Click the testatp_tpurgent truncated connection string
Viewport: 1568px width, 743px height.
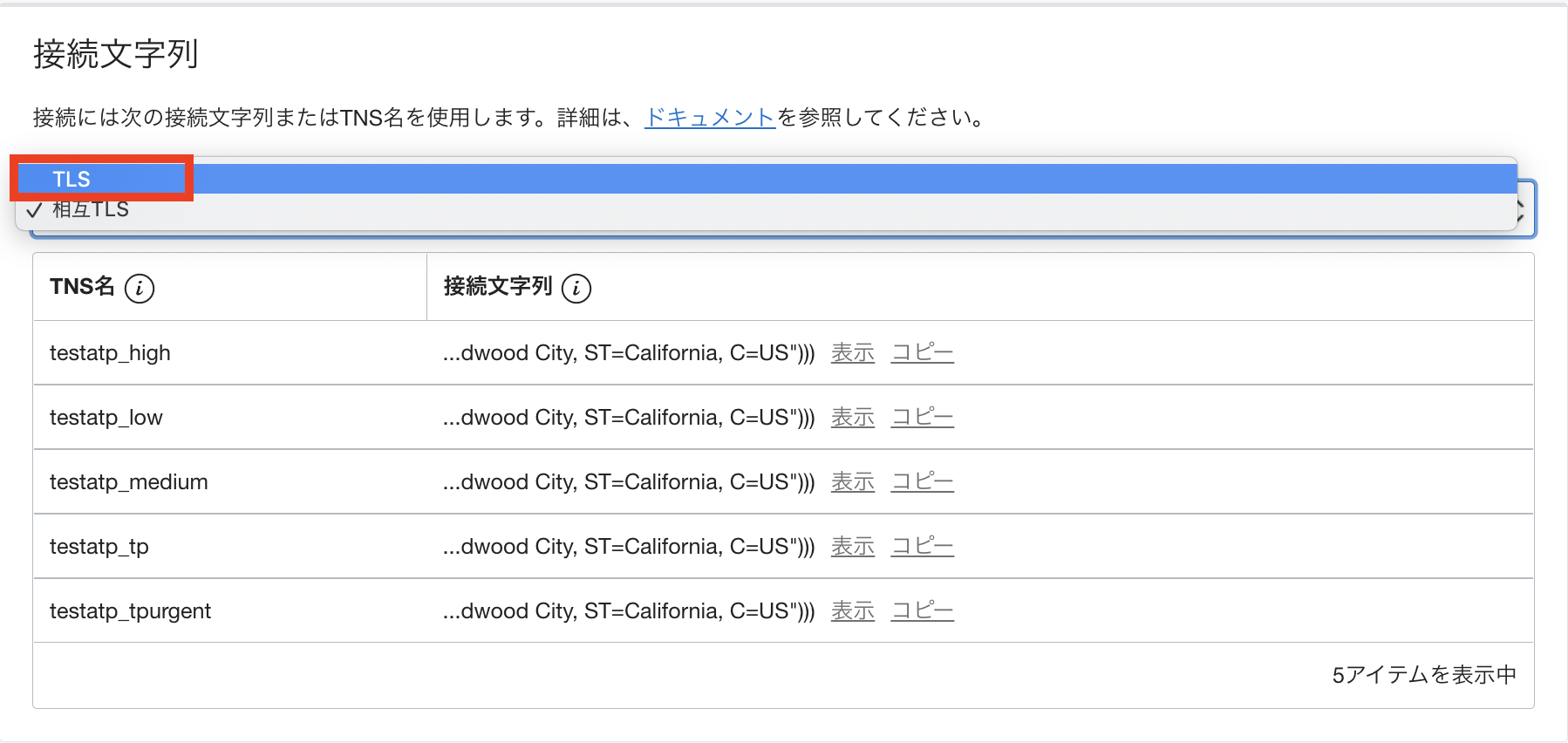pos(629,611)
